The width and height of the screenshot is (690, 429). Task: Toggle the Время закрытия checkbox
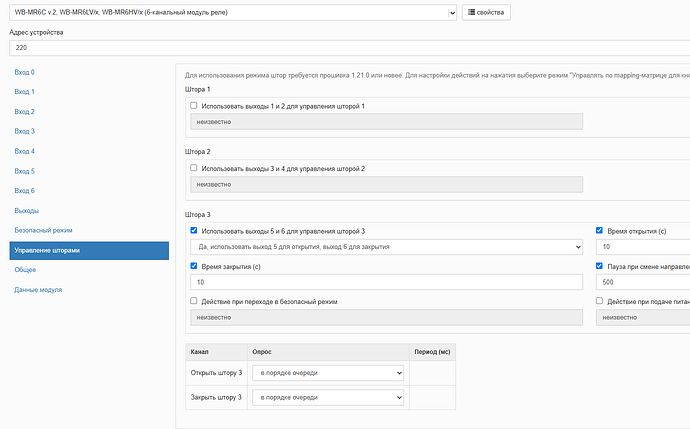point(194,267)
